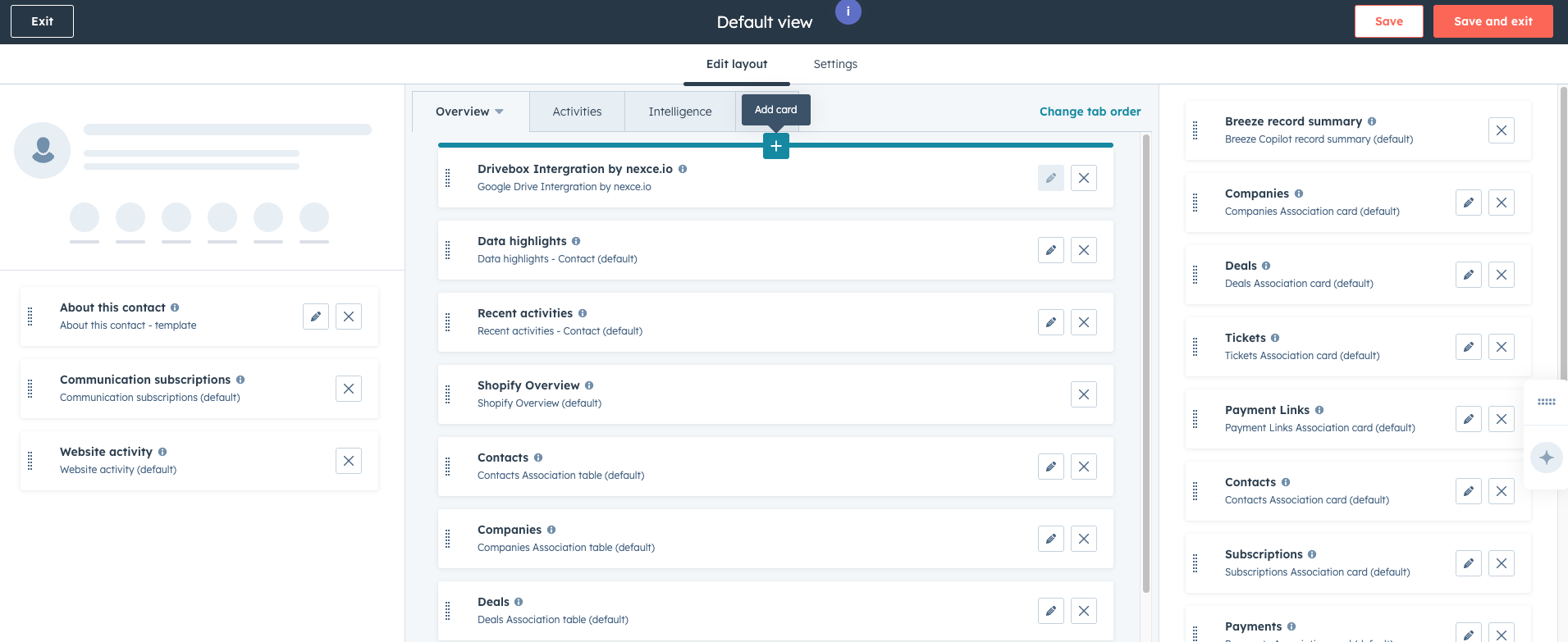
Task: Click the Exit button
Action: [x=42, y=21]
